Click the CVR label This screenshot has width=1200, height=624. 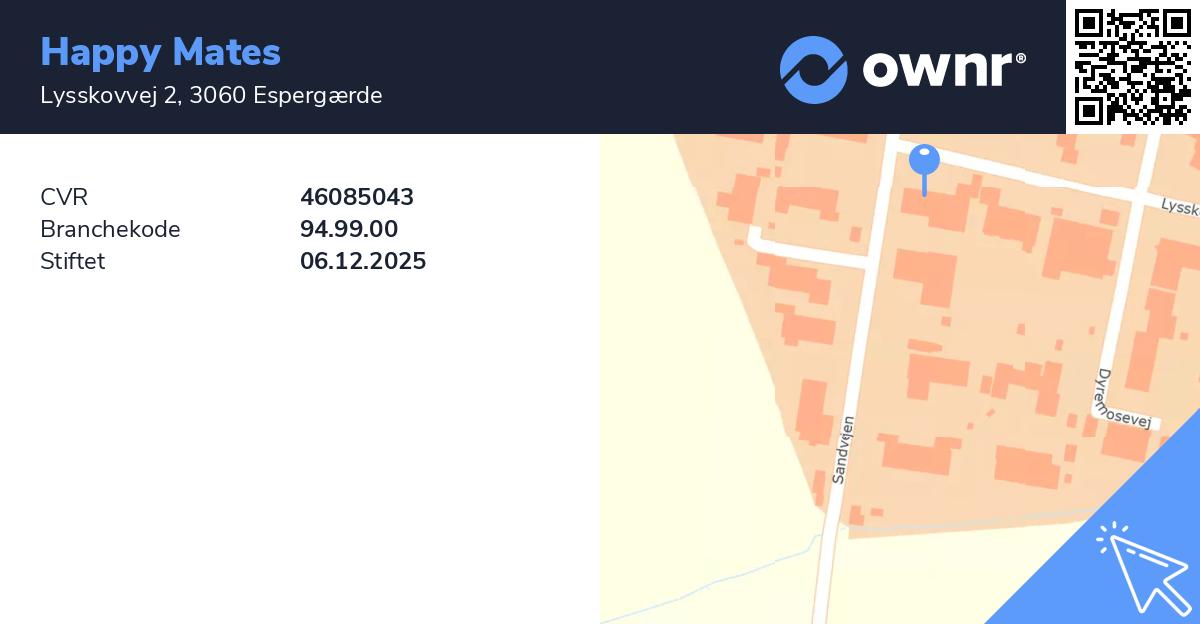click(64, 197)
